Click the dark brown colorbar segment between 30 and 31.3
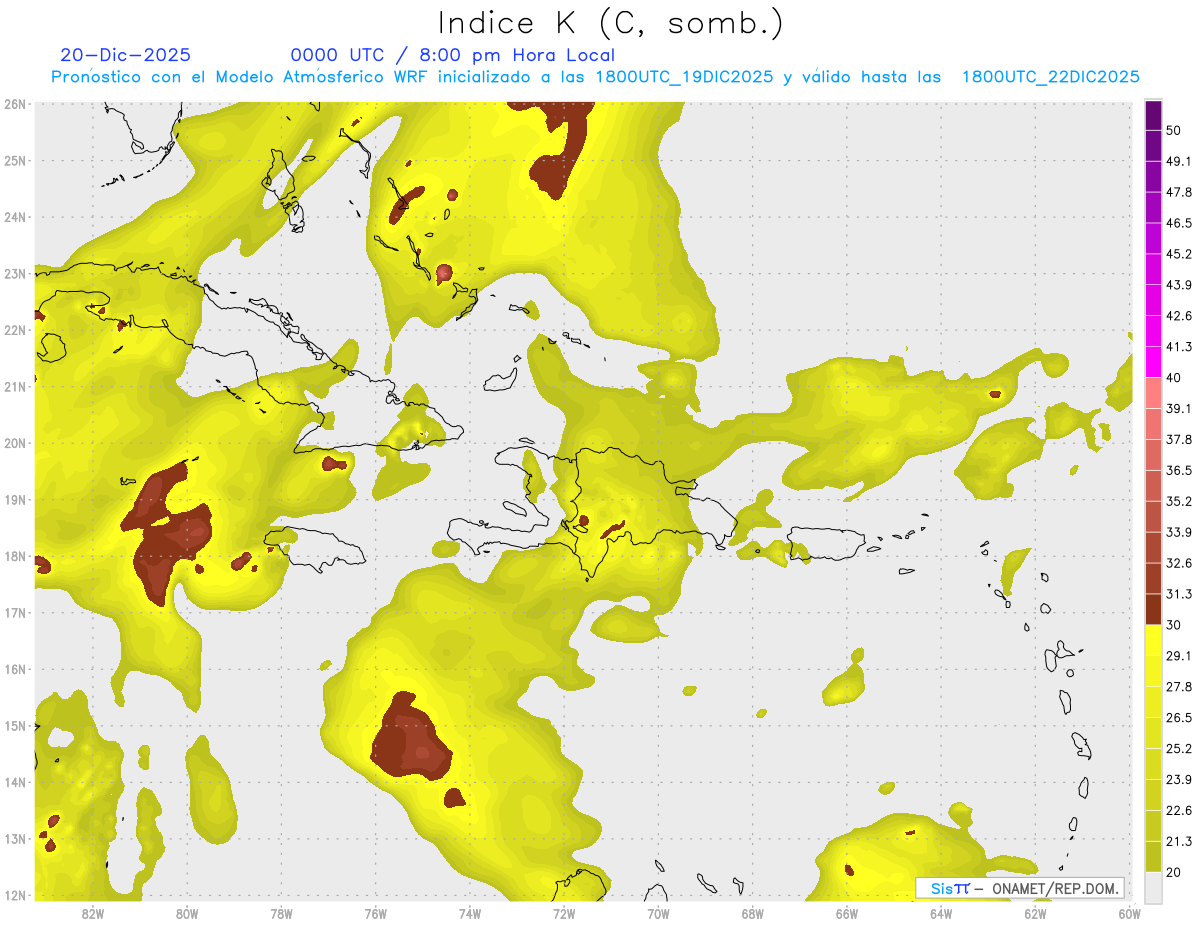The image size is (1200, 927). (1153, 609)
